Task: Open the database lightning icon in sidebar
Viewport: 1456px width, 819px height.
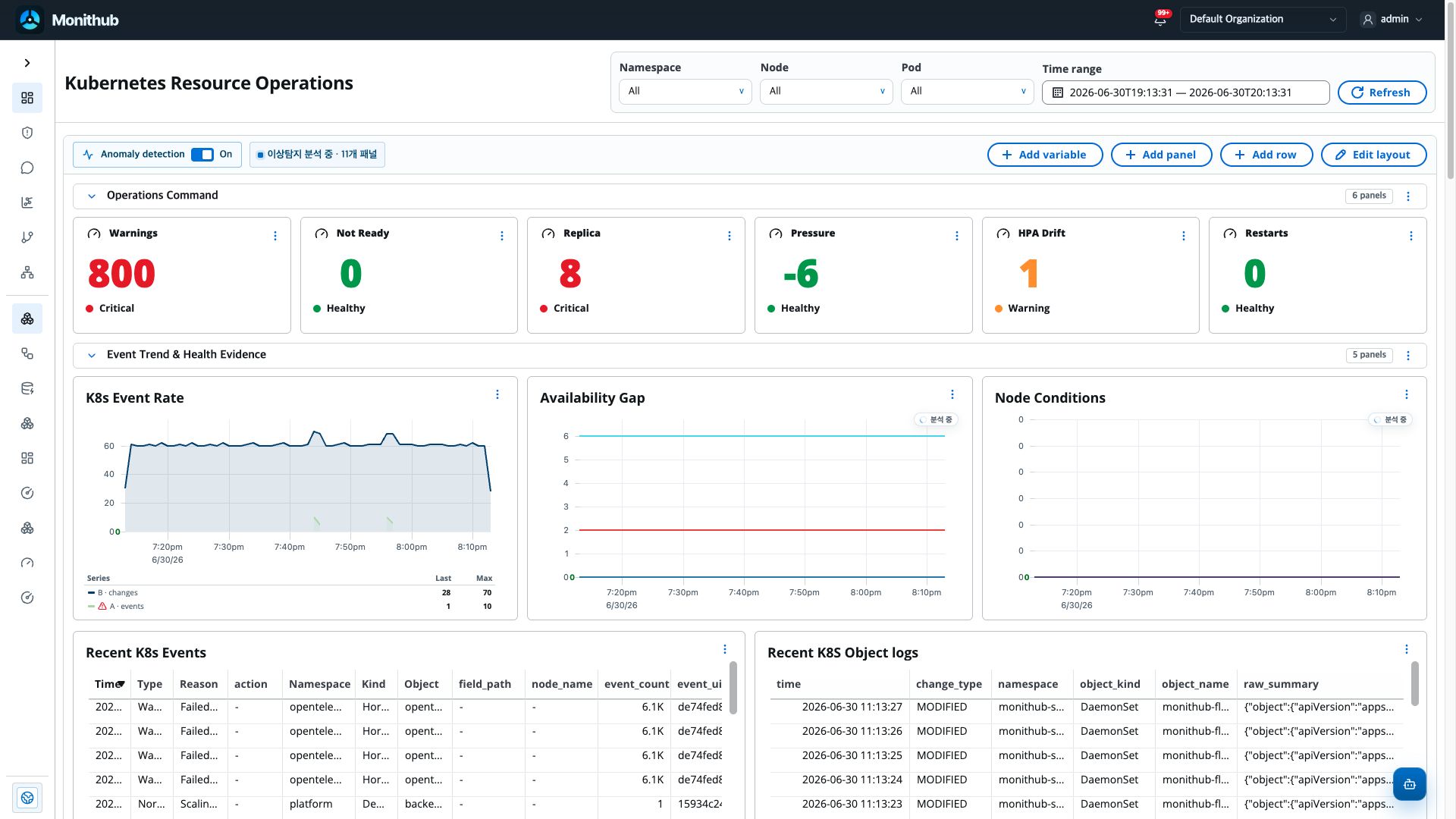Action: point(27,388)
